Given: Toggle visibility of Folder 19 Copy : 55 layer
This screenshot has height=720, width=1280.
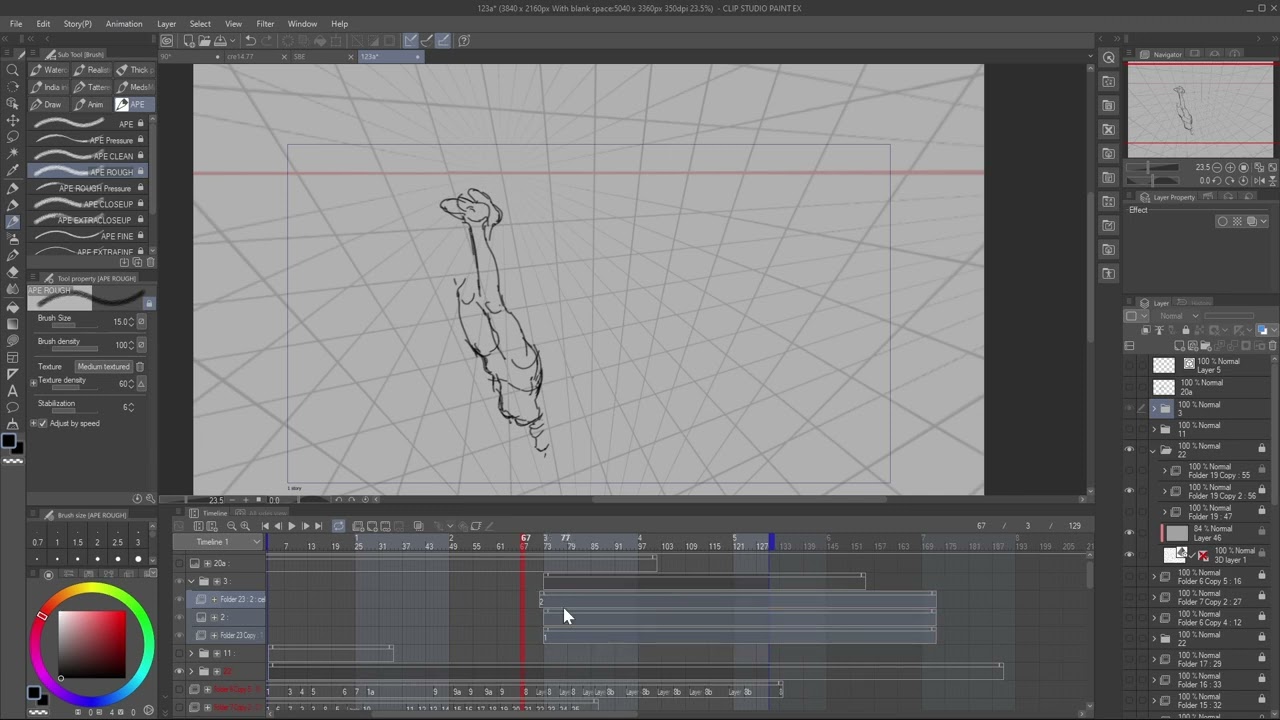Looking at the screenshot, I should tap(1129, 471).
